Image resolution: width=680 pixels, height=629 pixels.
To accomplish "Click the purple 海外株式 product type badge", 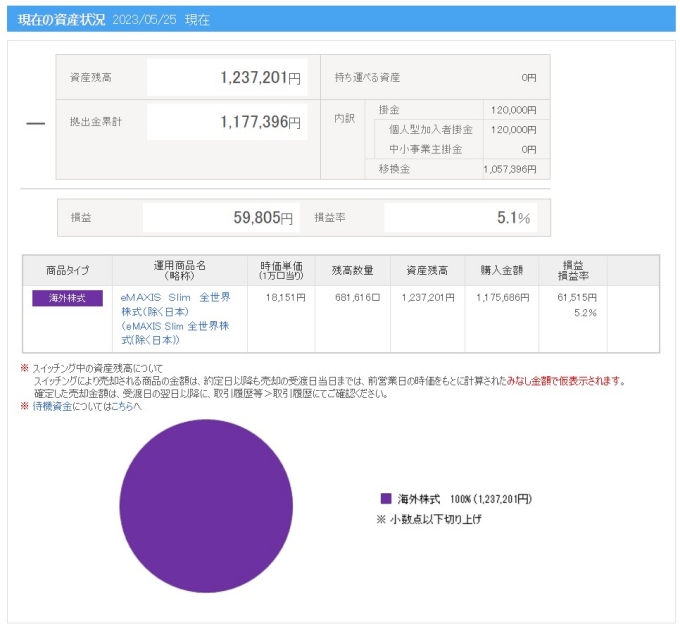I will (x=67, y=298).
